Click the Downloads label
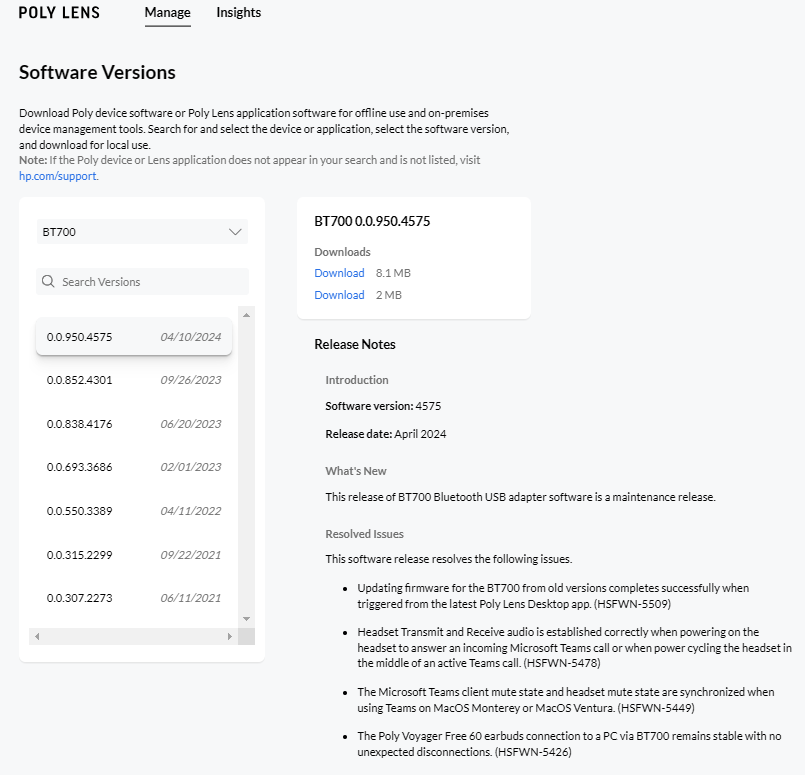 click(342, 252)
